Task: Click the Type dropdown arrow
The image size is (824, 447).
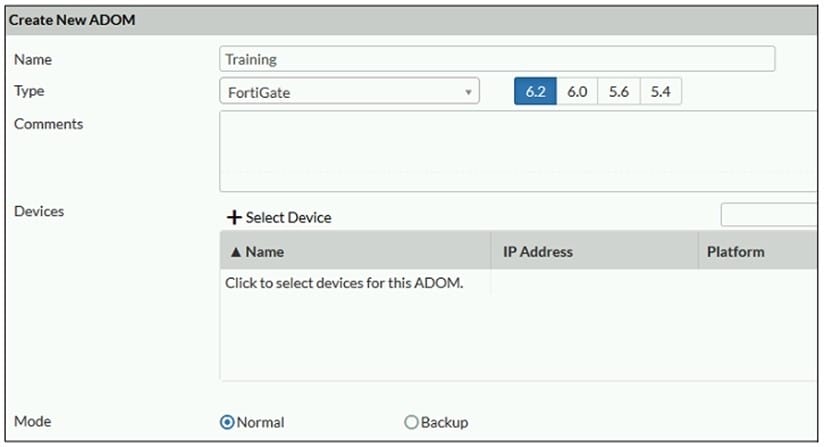Action: [x=468, y=93]
